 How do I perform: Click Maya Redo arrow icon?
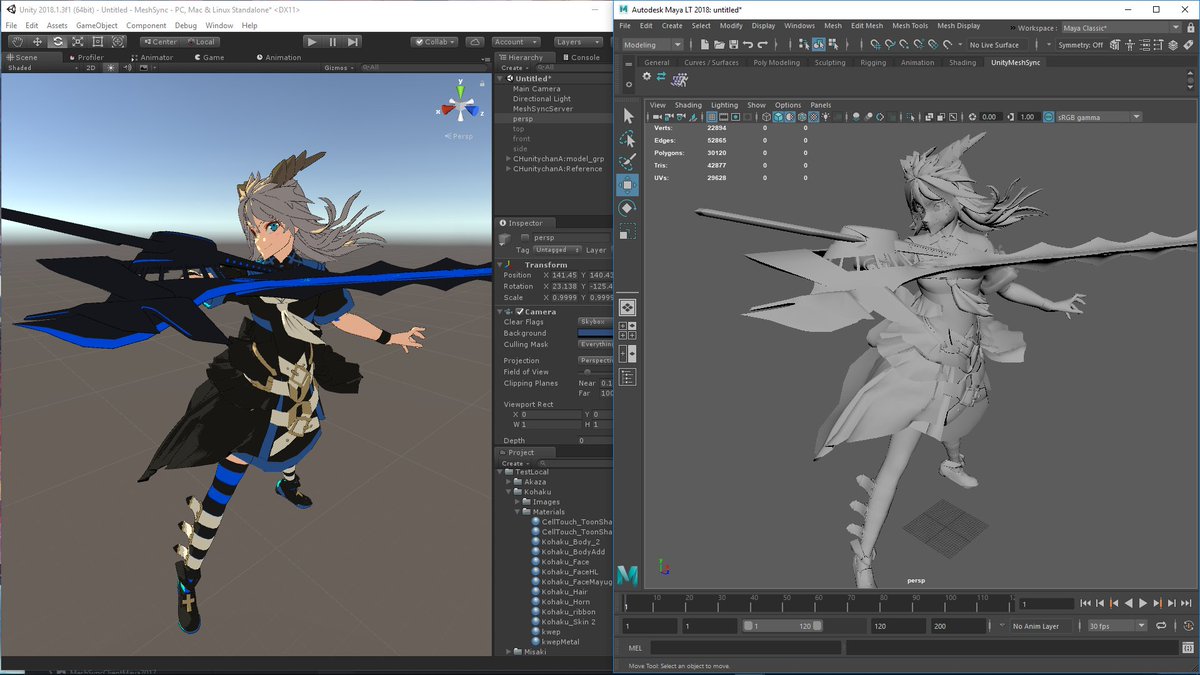coord(762,45)
